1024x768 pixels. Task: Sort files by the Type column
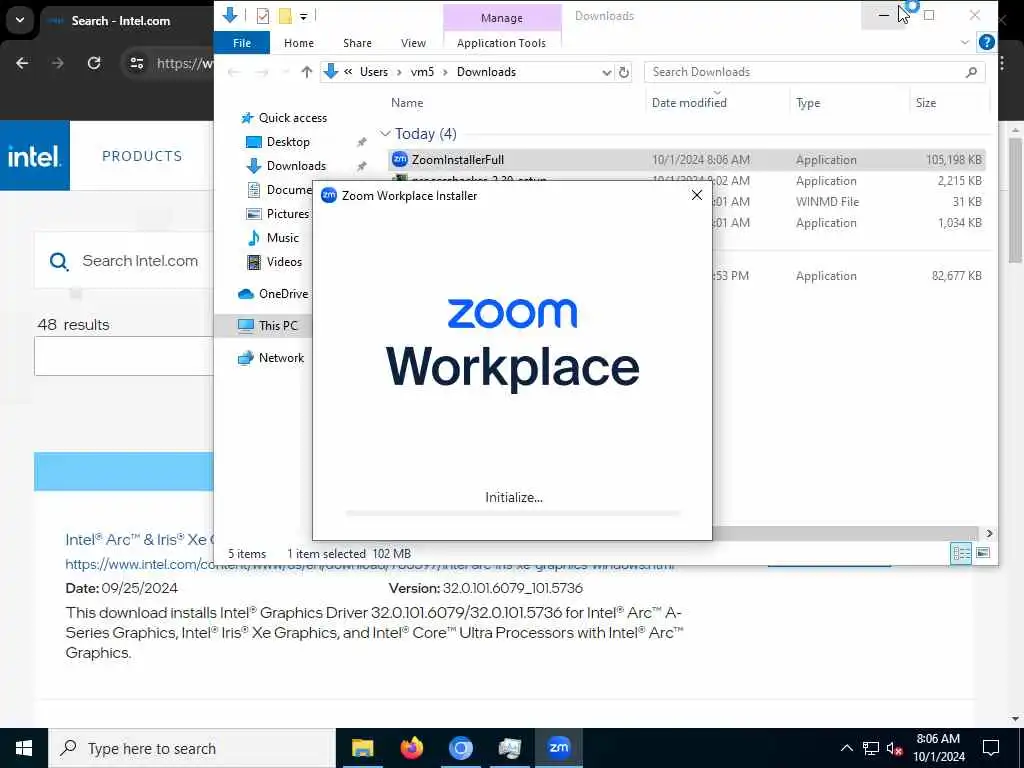[x=808, y=103]
